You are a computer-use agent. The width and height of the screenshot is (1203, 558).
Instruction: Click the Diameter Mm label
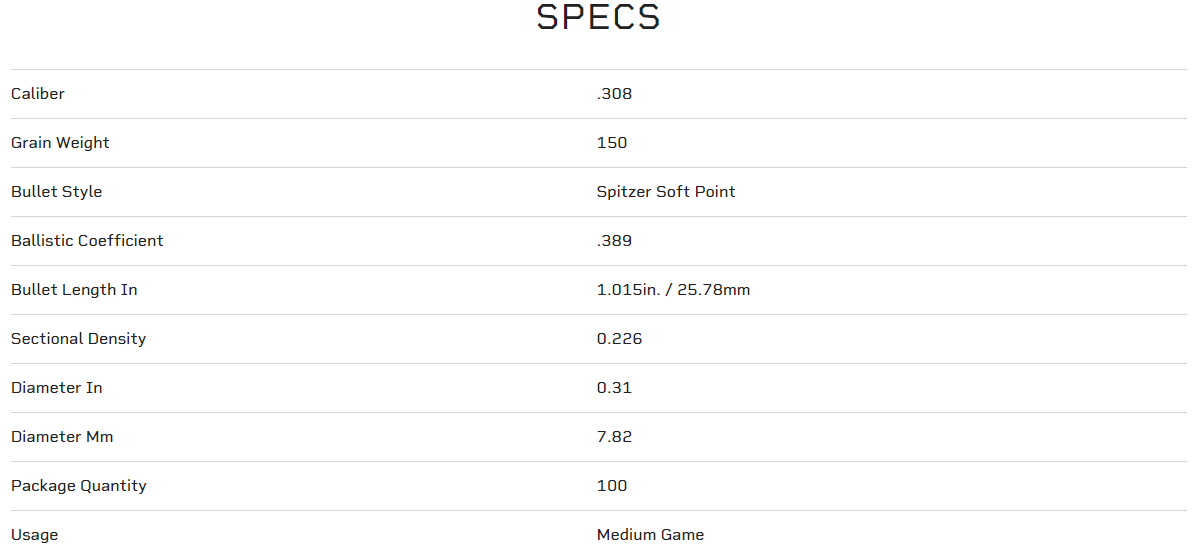pos(62,437)
